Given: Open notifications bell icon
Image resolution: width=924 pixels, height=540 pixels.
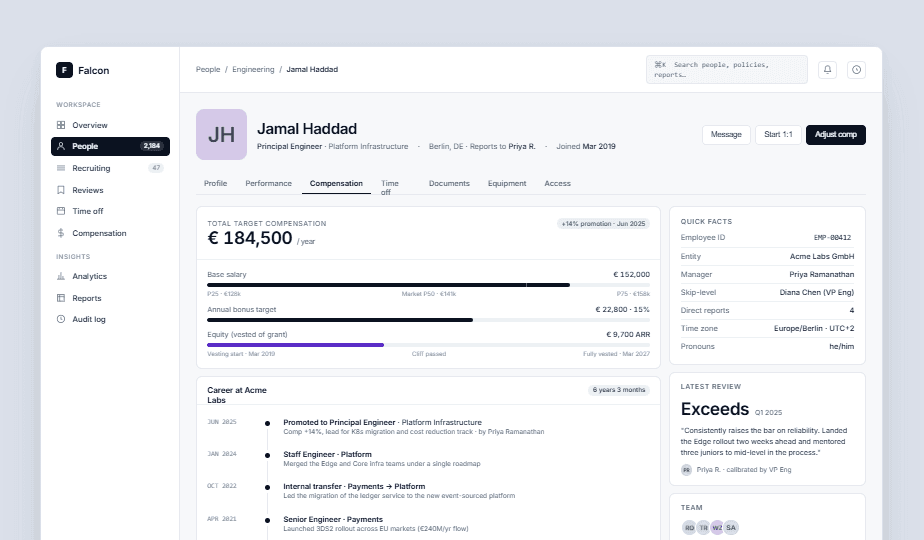Looking at the screenshot, I should (x=827, y=70).
